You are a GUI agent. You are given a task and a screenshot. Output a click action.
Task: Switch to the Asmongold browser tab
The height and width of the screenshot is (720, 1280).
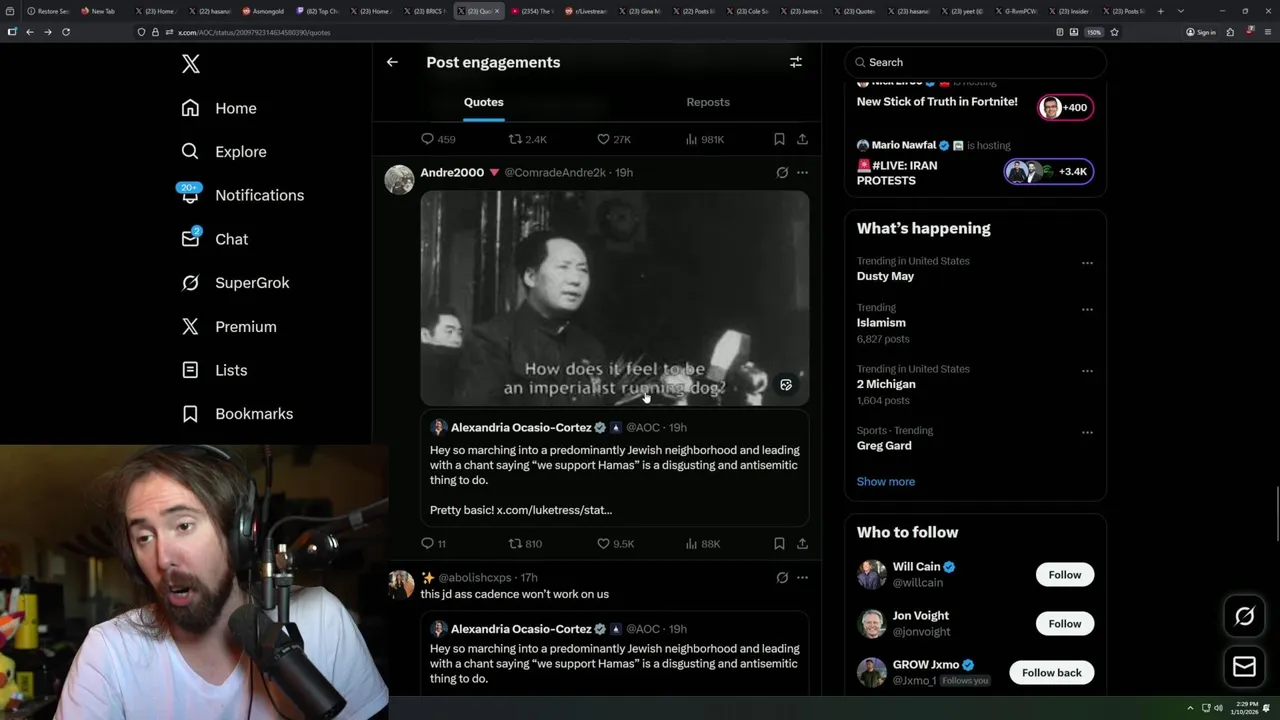tap(265, 11)
